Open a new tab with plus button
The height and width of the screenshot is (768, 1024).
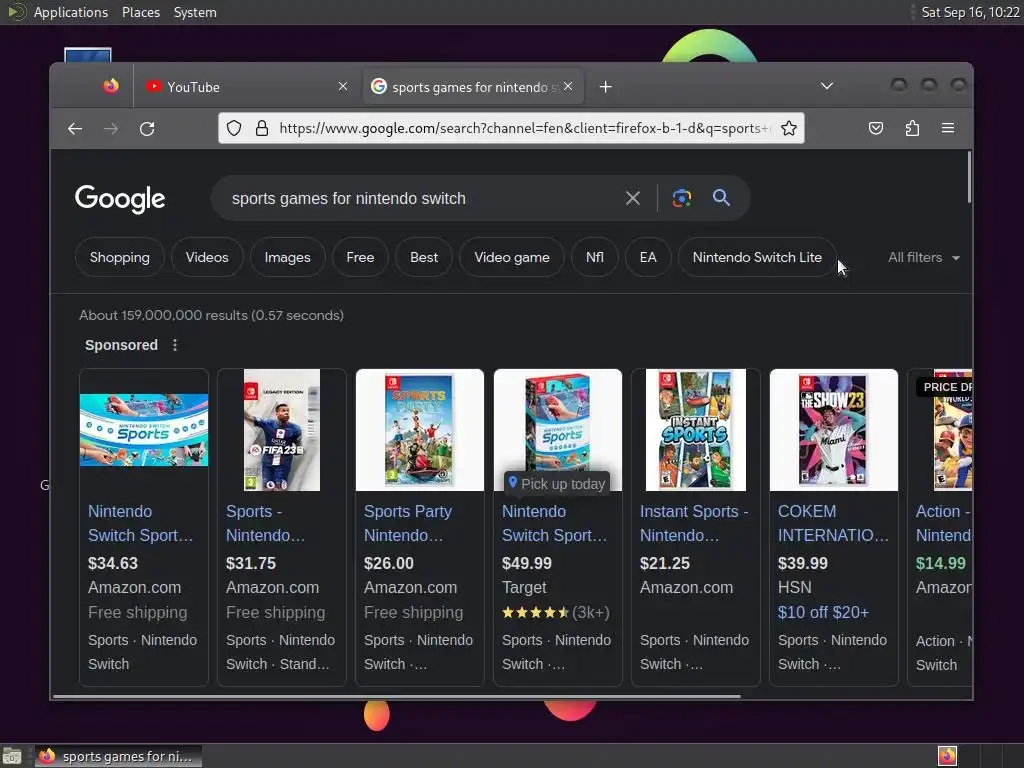tap(605, 87)
